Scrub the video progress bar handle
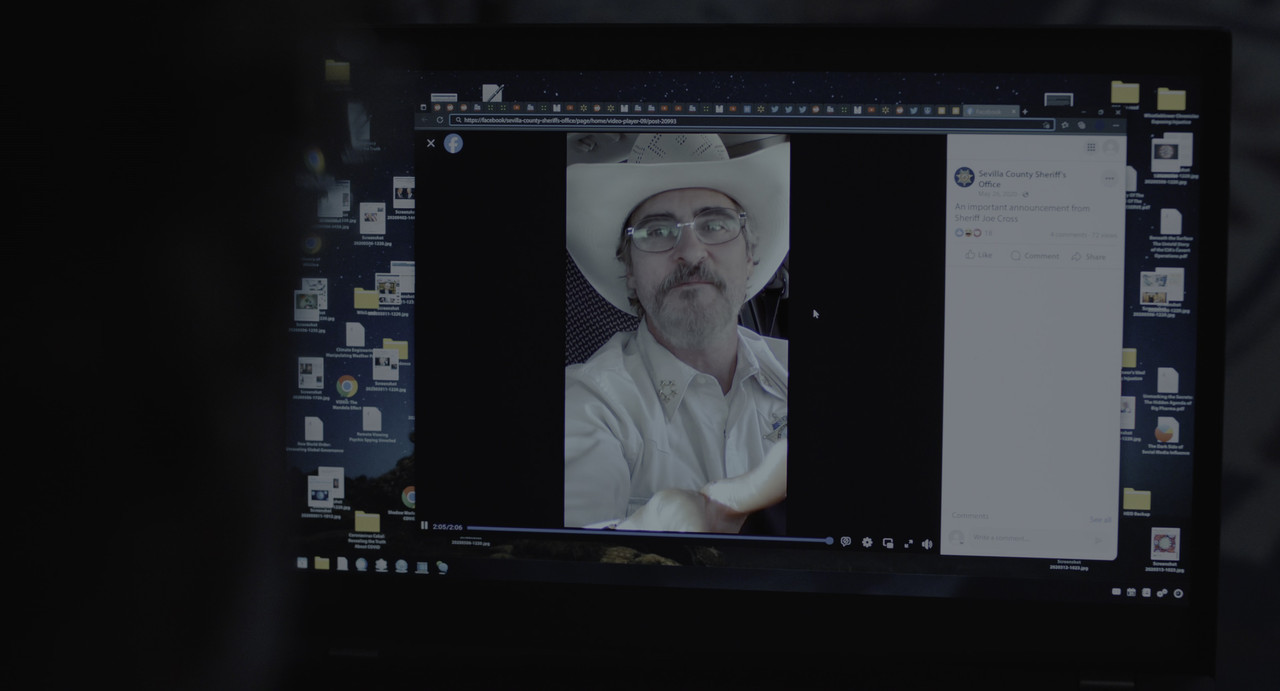The height and width of the screenshot is (691, 1280). 829,540
